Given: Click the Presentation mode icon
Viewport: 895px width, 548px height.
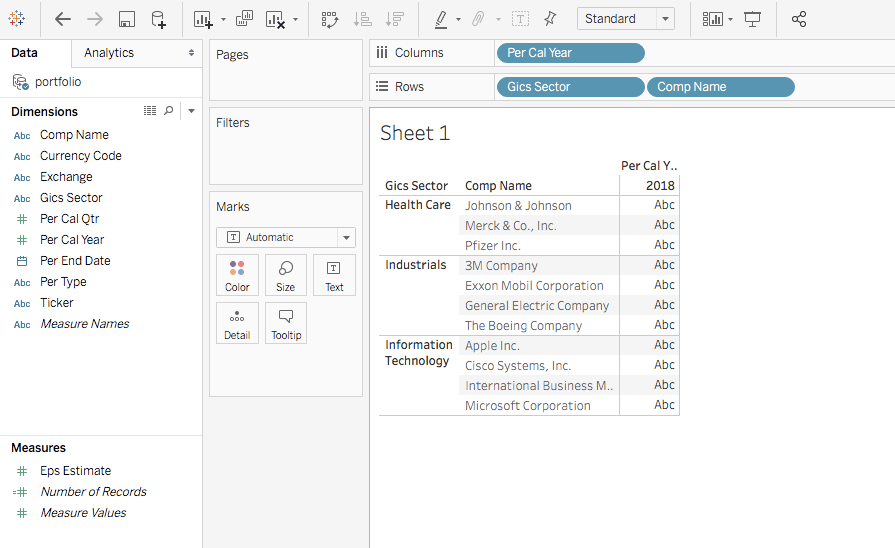Looking at the screenshot, I should coord(753,19).
